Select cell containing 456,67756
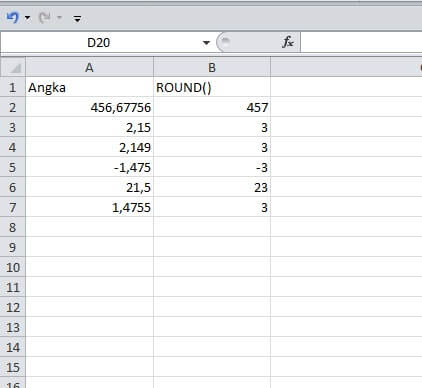422x388 pixels. 89,107
